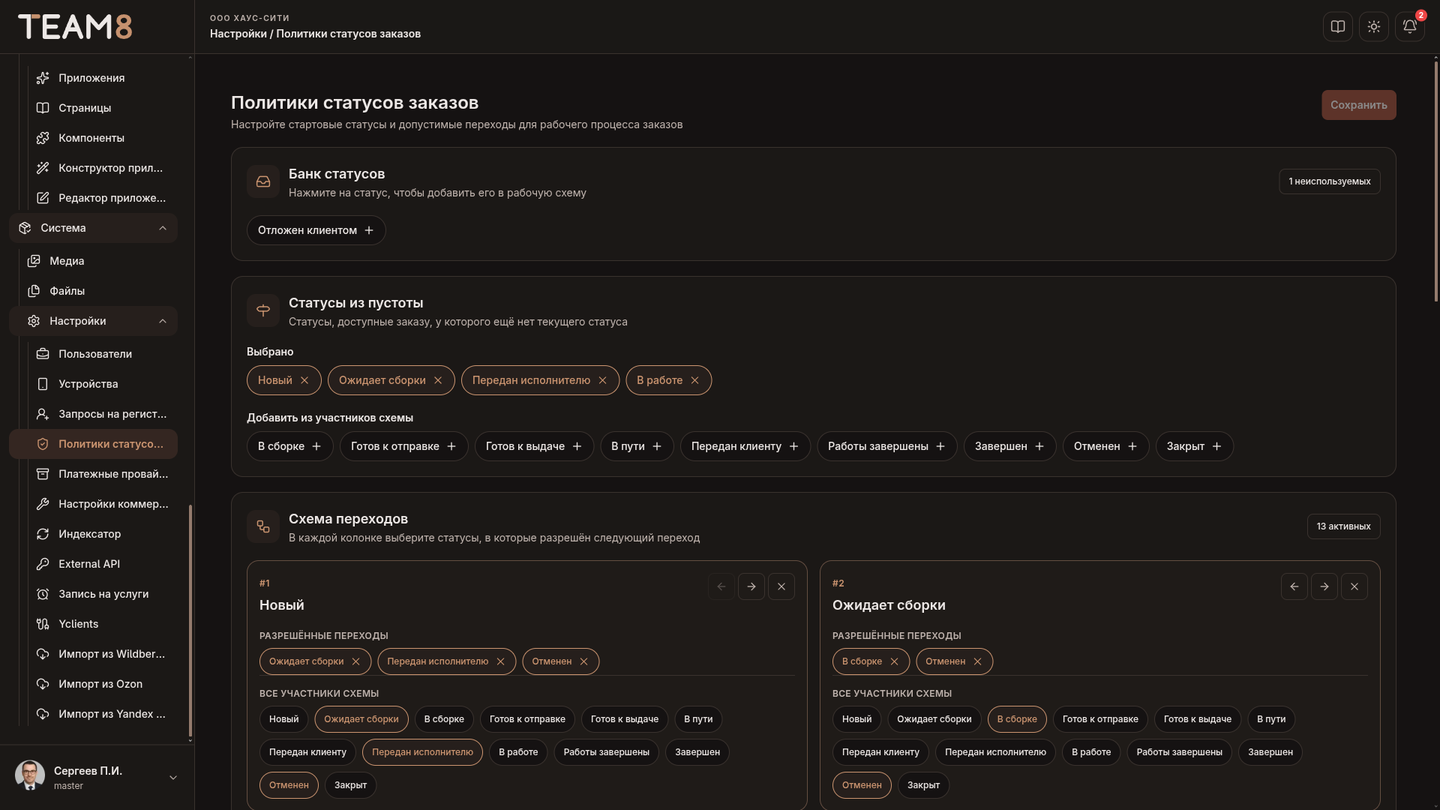Remove 'Новый' from selected void statuses

[305, 380]
